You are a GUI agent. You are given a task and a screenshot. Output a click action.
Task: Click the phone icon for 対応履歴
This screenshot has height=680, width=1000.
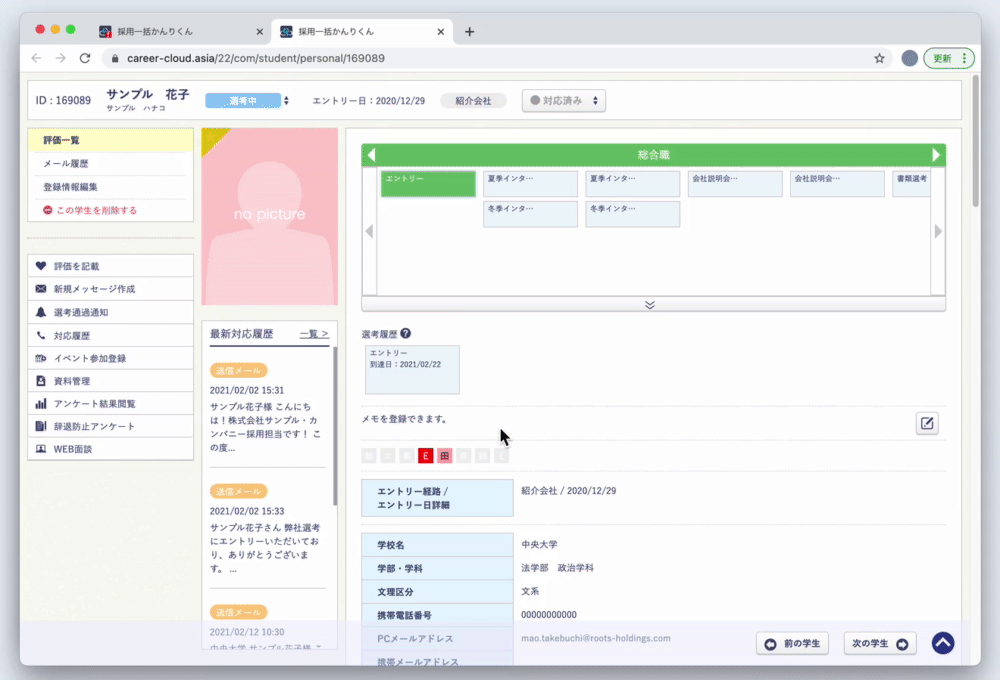click(x=41, y=335)
